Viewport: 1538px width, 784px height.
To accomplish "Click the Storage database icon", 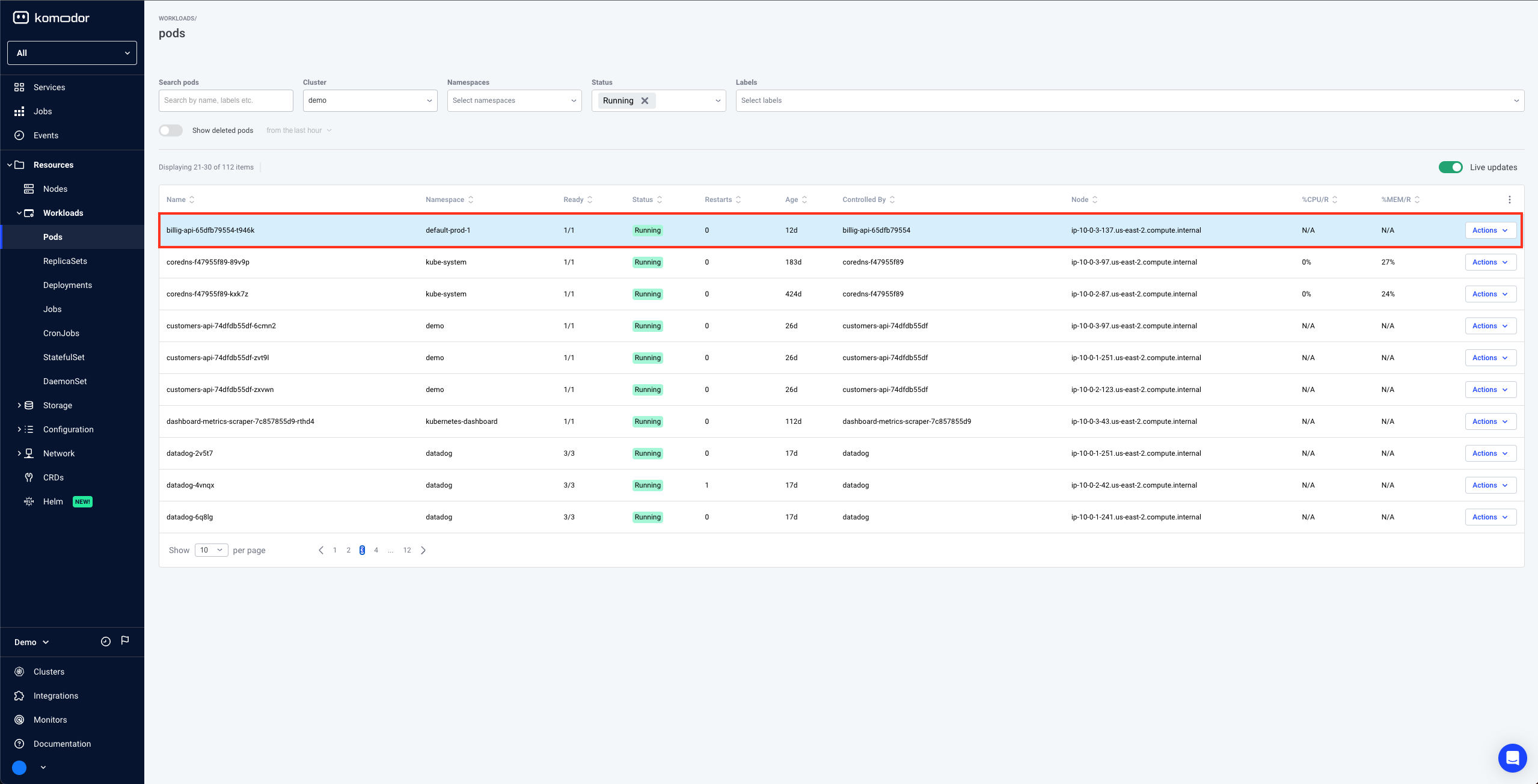I will (29, 405).
